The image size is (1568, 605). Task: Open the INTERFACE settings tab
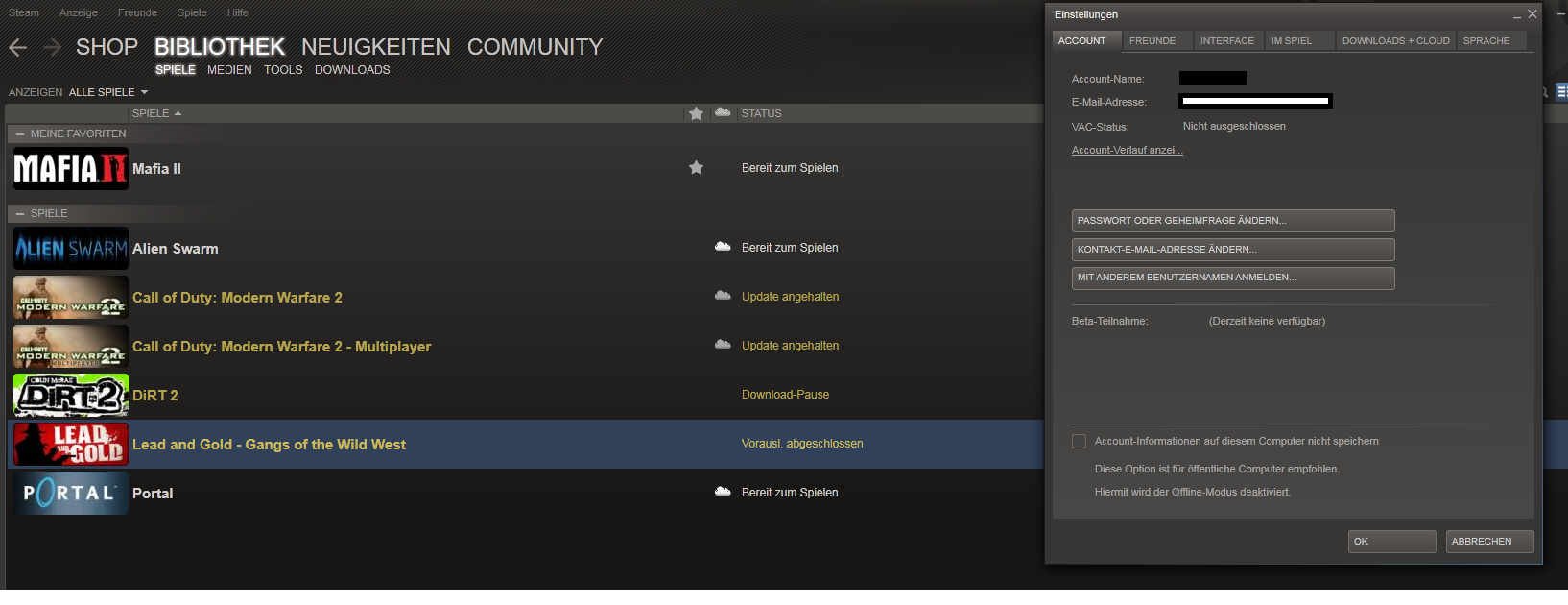click(x=1226, y=41)
